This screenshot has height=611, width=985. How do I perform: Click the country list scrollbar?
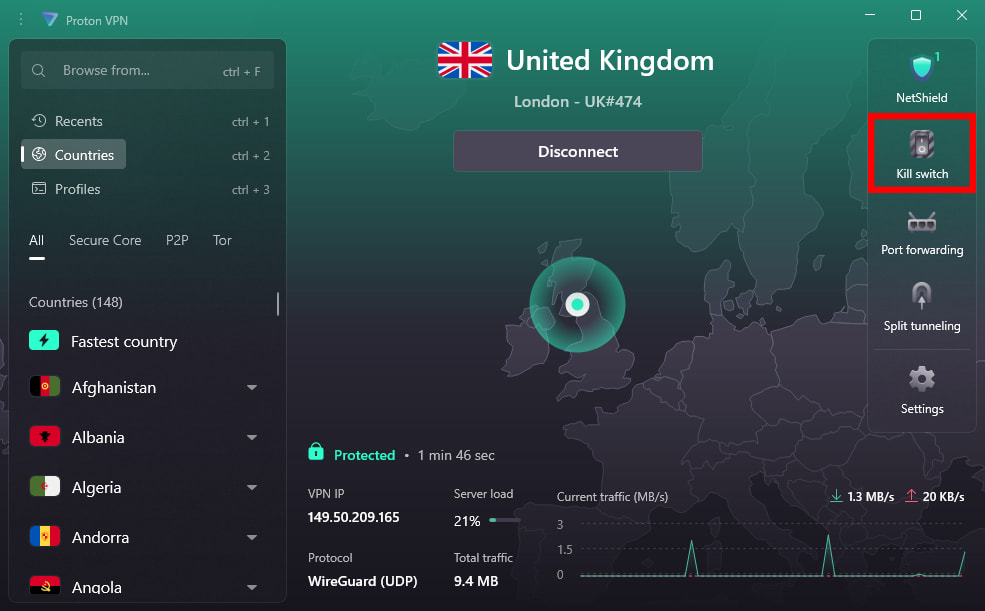coord(278,304)
